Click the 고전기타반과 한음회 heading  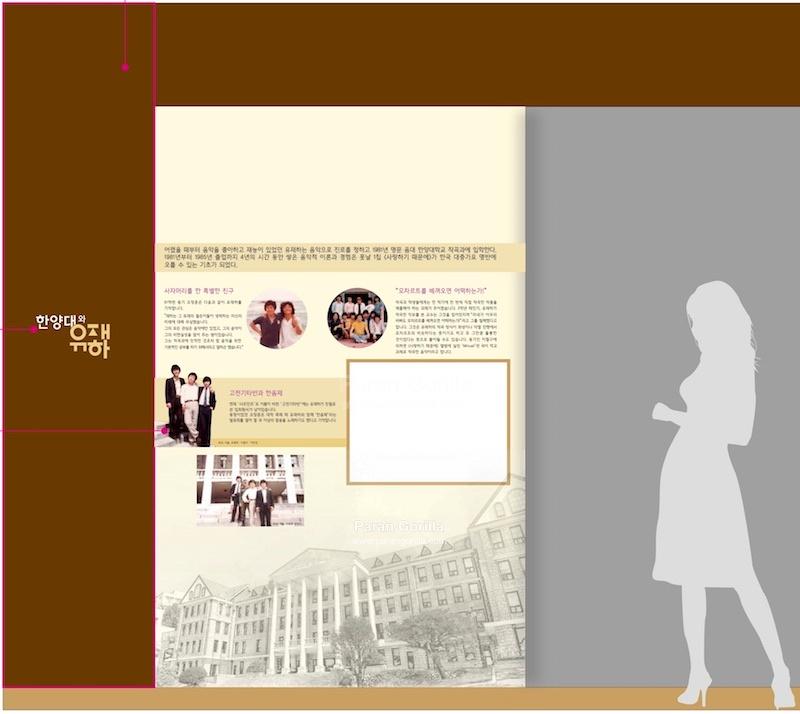[257, 393]
